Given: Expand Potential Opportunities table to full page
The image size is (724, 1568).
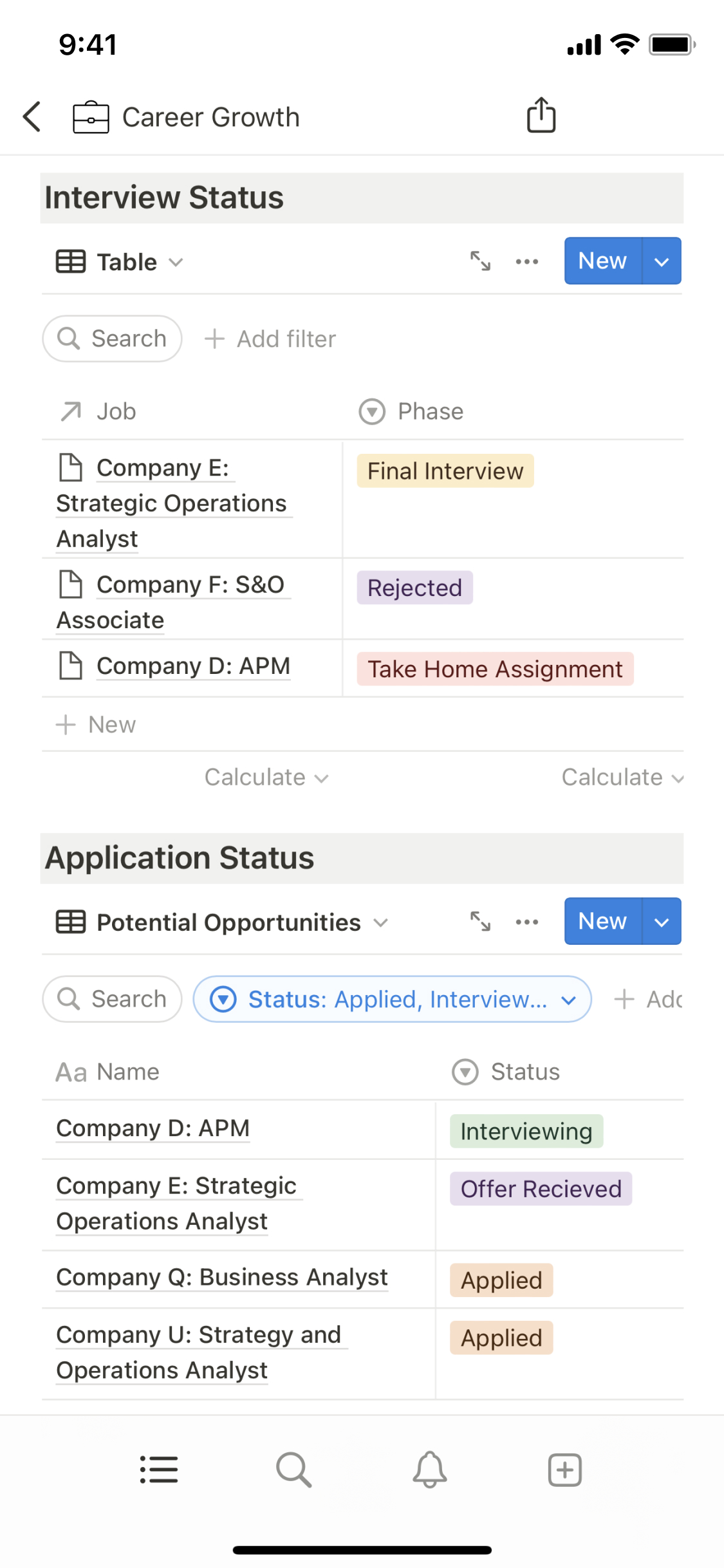Looking at the screenshot, I should (480, 922).
